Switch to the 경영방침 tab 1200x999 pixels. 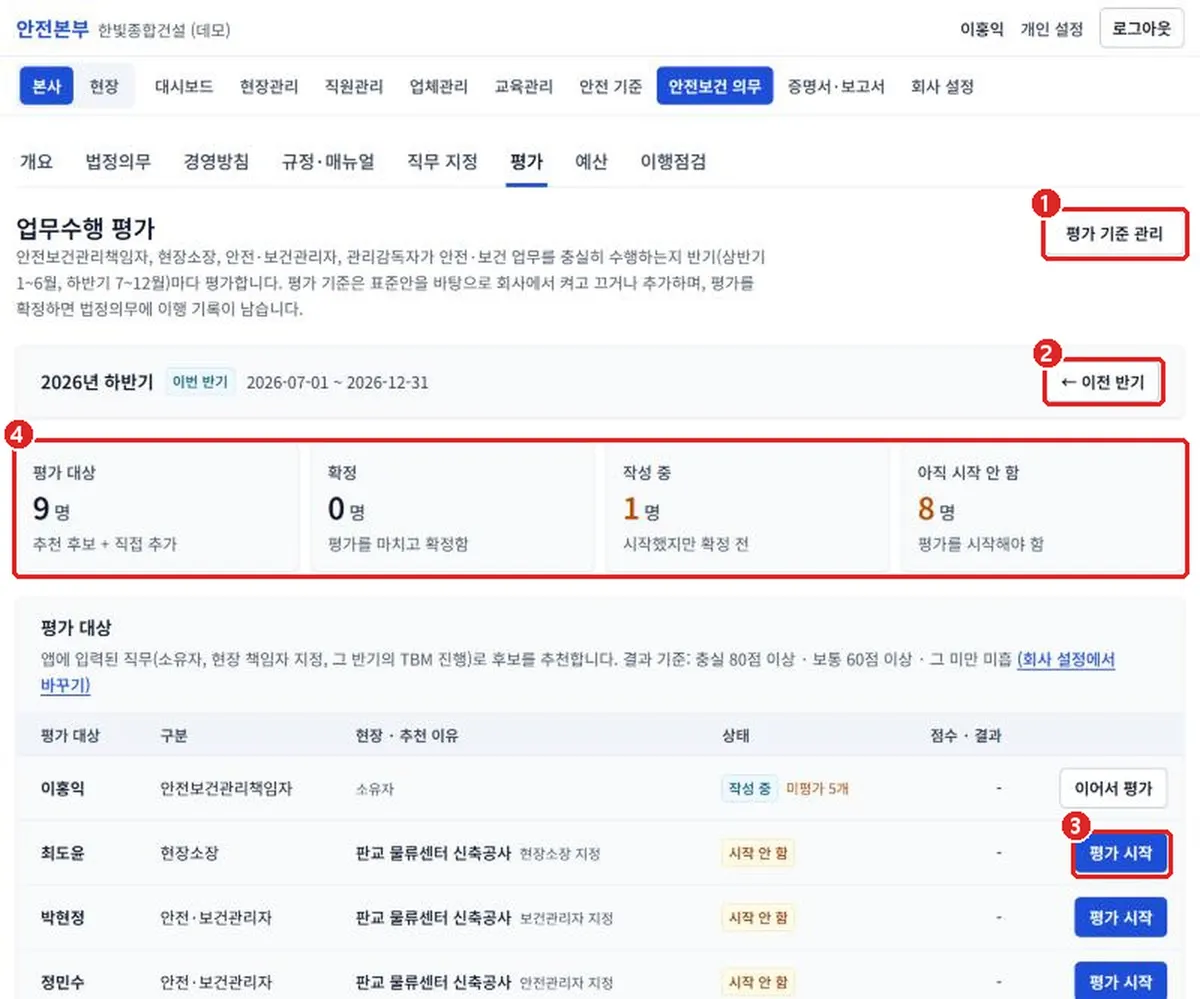[x=217, y=162]
